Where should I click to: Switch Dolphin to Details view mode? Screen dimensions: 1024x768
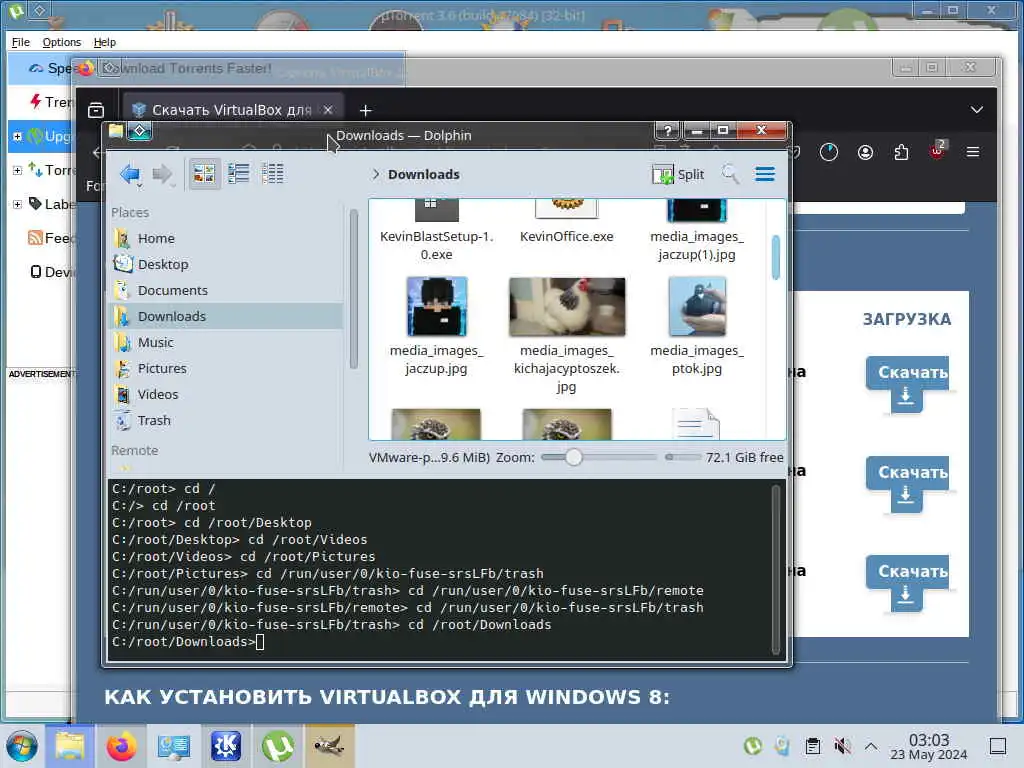pos(272,174)
